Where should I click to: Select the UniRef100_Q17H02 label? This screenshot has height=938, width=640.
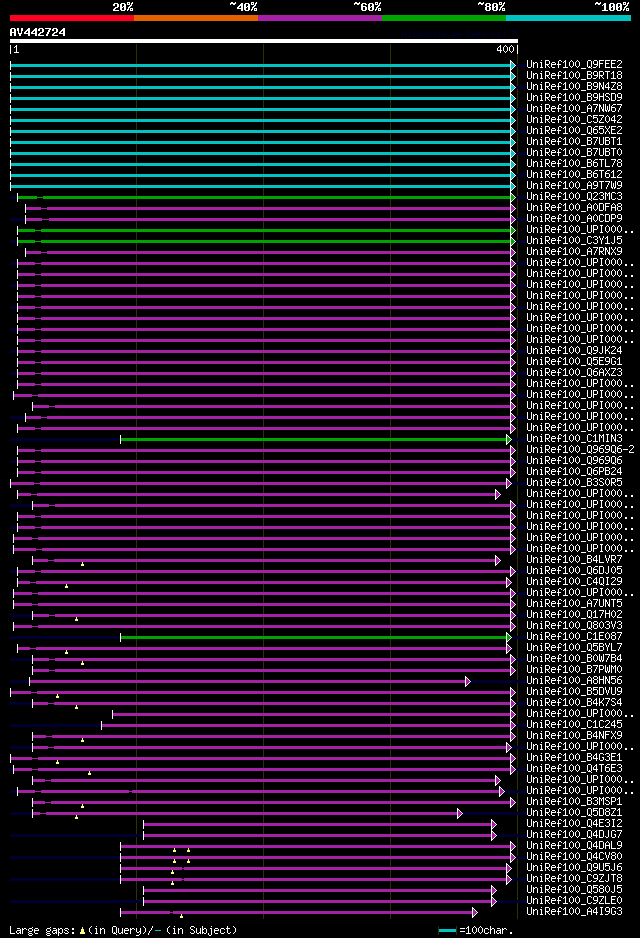[574, 614]
